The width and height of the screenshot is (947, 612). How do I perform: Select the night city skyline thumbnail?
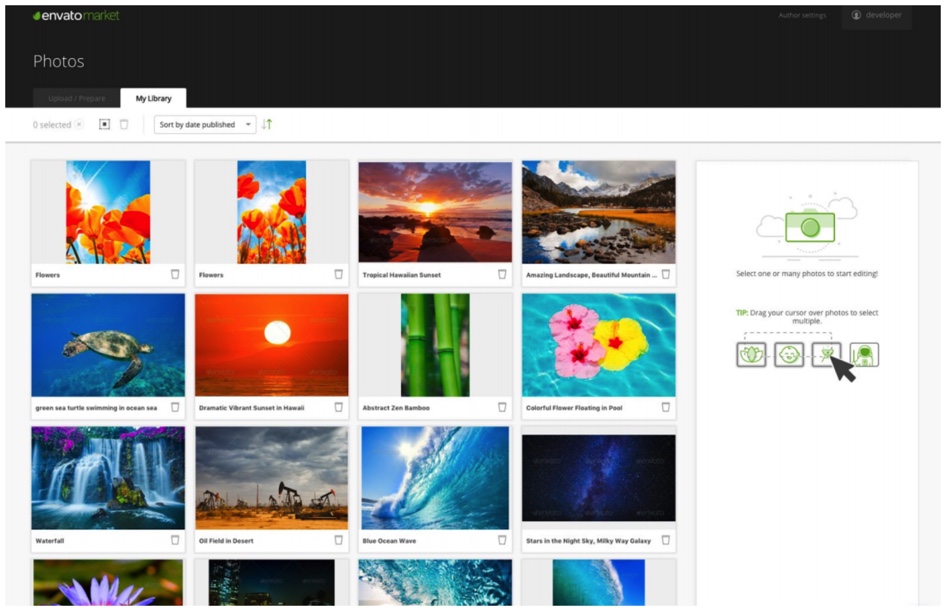coord(272,582)
